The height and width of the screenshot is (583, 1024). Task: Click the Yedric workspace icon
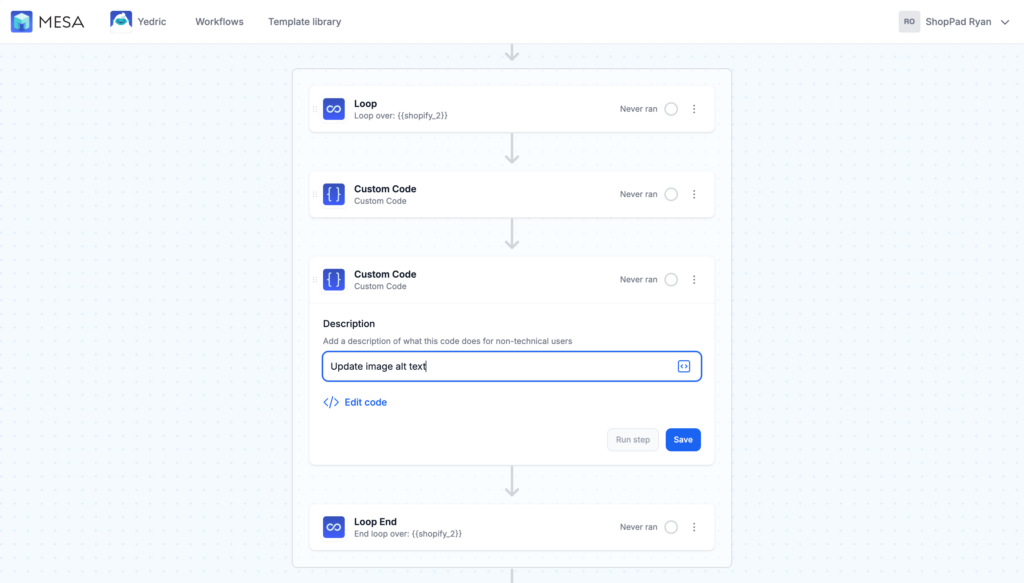tap(122, 20)
